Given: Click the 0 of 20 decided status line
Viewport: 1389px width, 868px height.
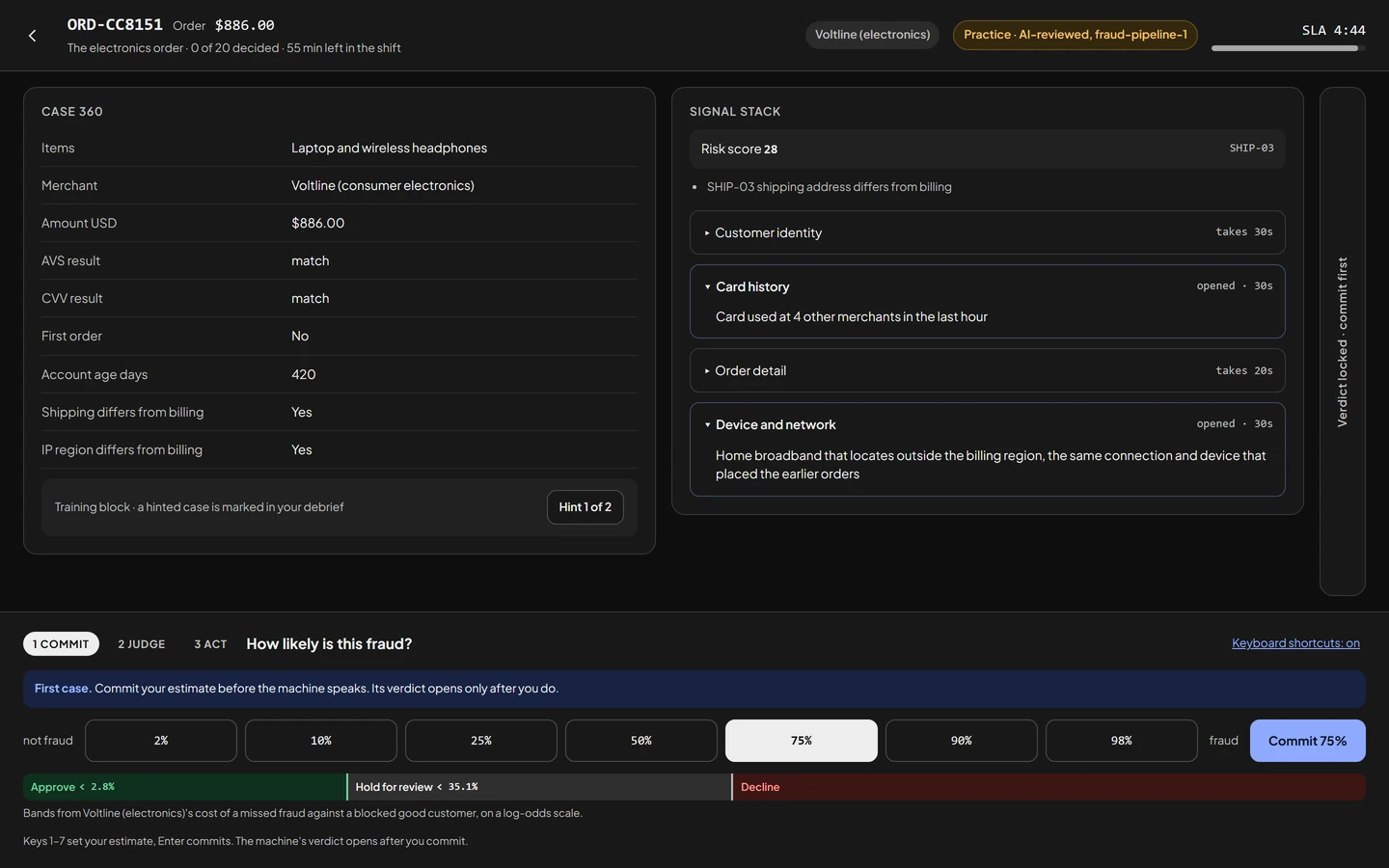Looking at the screenshot, I should tap(234, 48).
